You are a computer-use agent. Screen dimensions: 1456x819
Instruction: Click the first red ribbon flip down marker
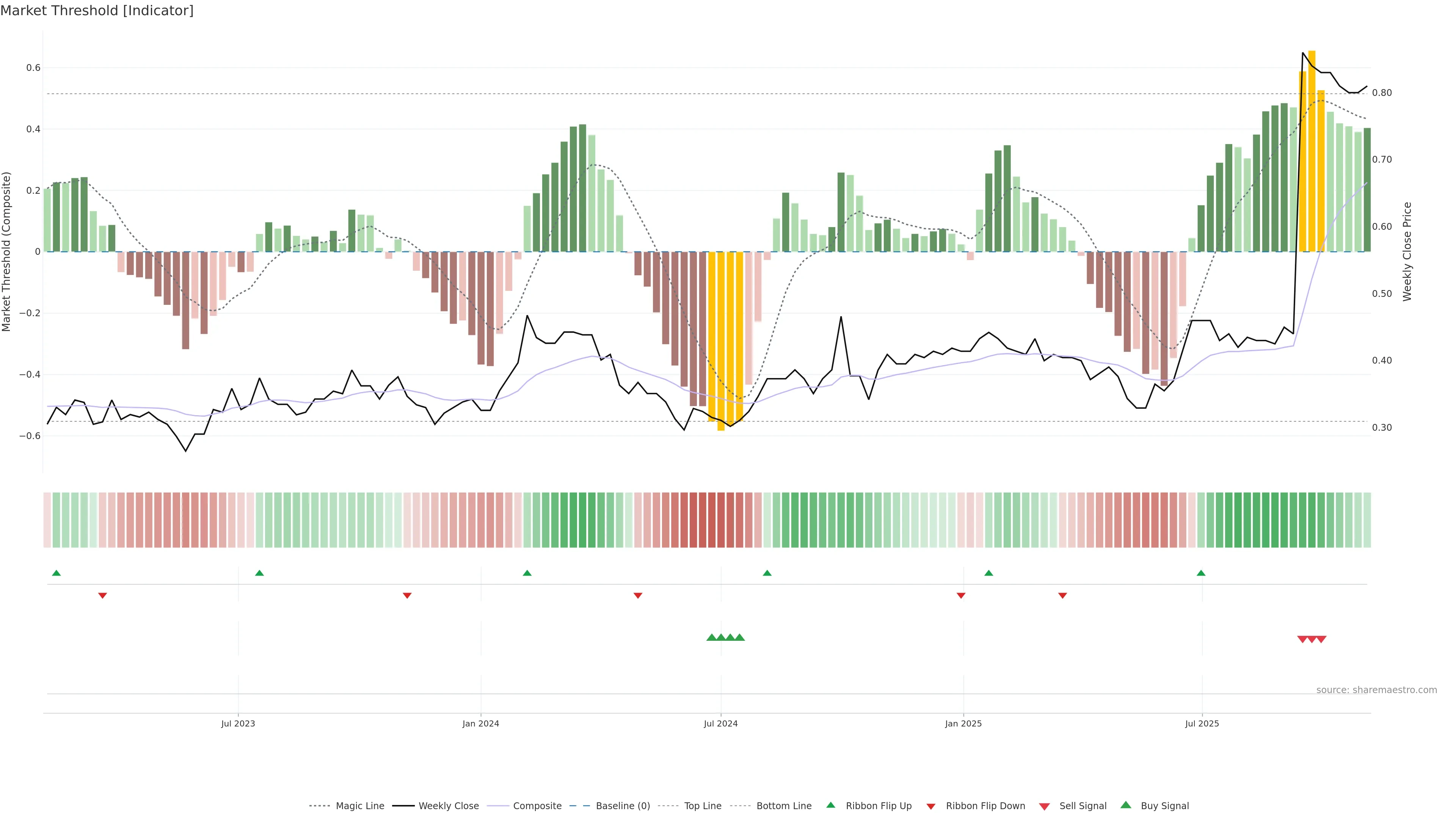(x=102, y=596)
